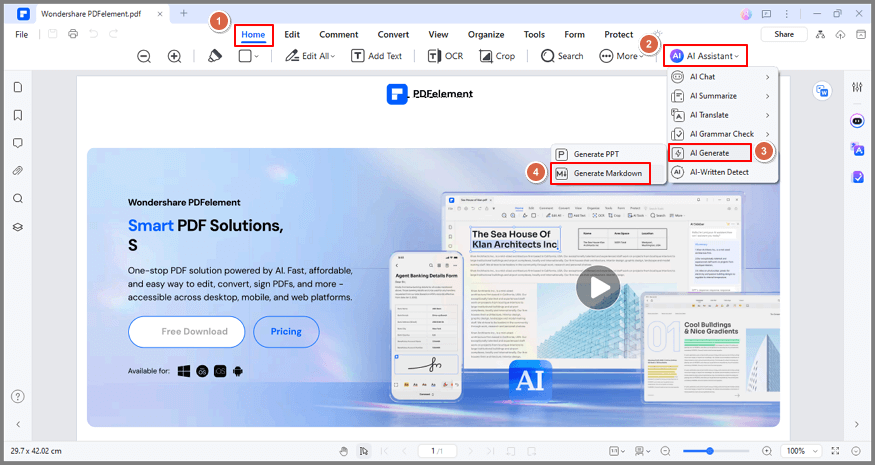This screenshot has height=465, width=875.
Task: Open the layers panel
Action: 18,227
